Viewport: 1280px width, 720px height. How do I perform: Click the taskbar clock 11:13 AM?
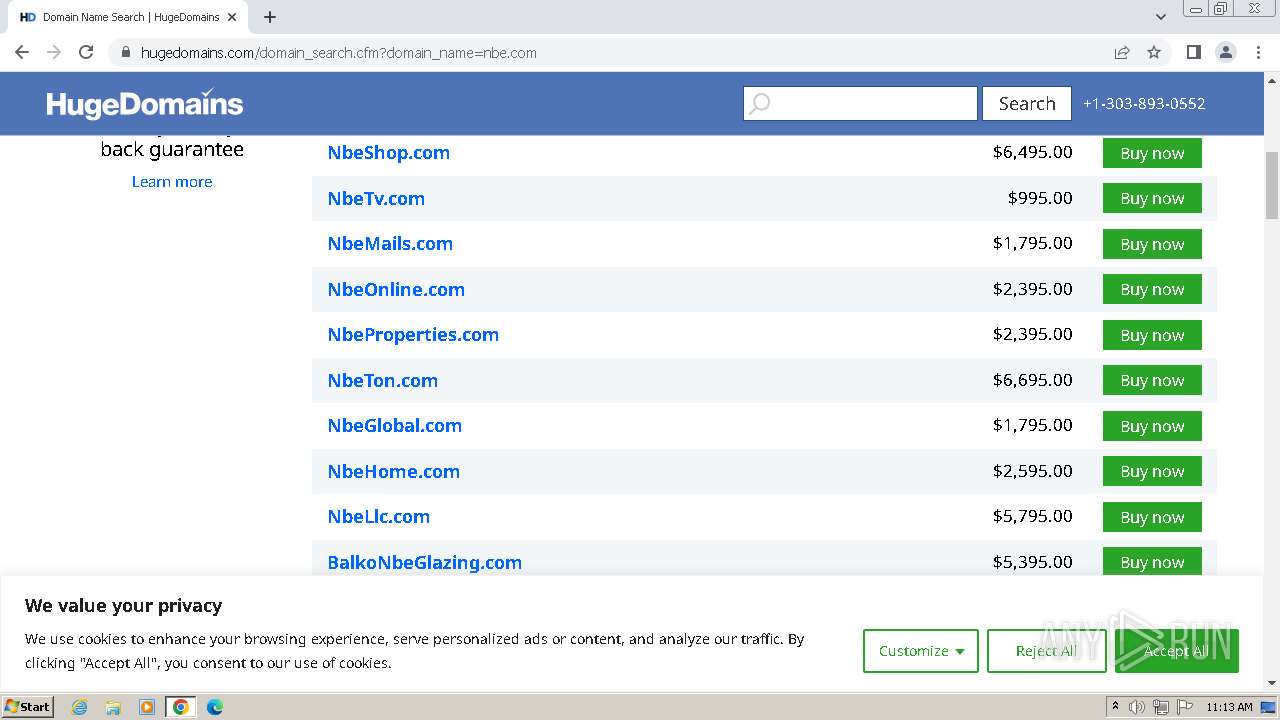[1229, 707]
